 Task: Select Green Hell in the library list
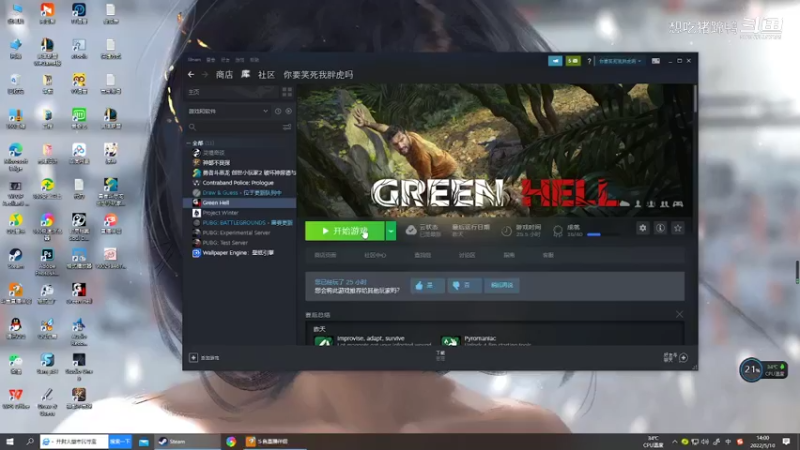(240, 203)
